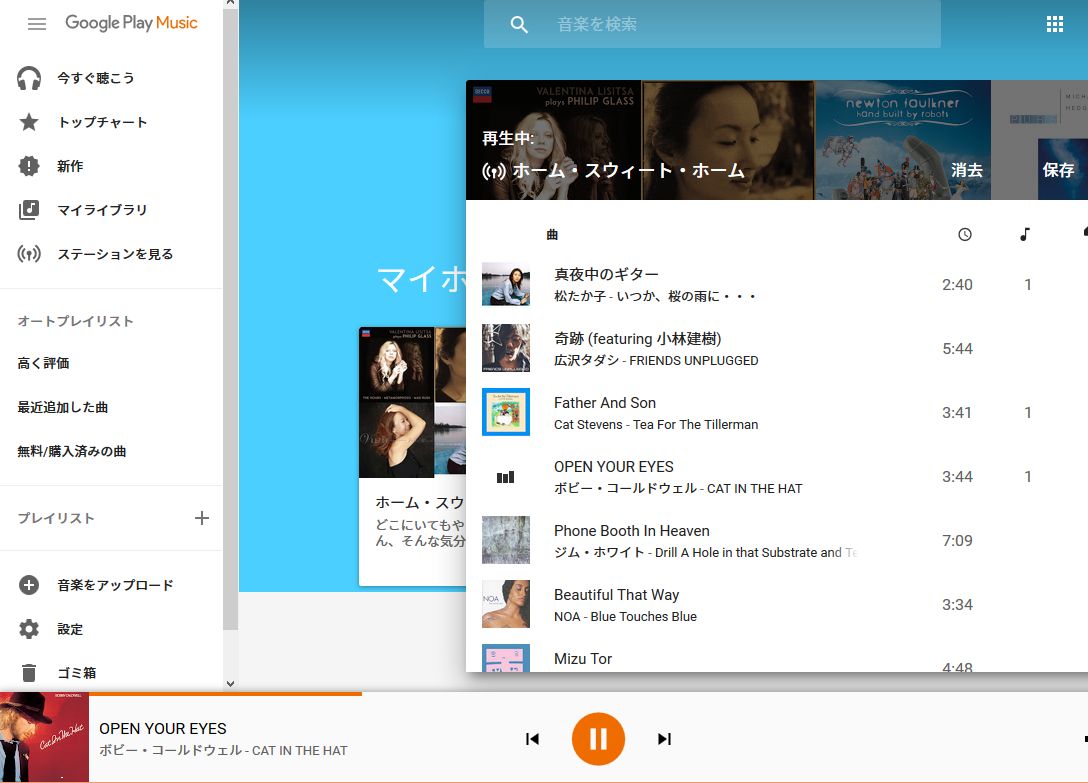The width and height of the screenshot is (1088, 783).
Task: Click the Google Play Music logo
Action: [x=131, y=23]
